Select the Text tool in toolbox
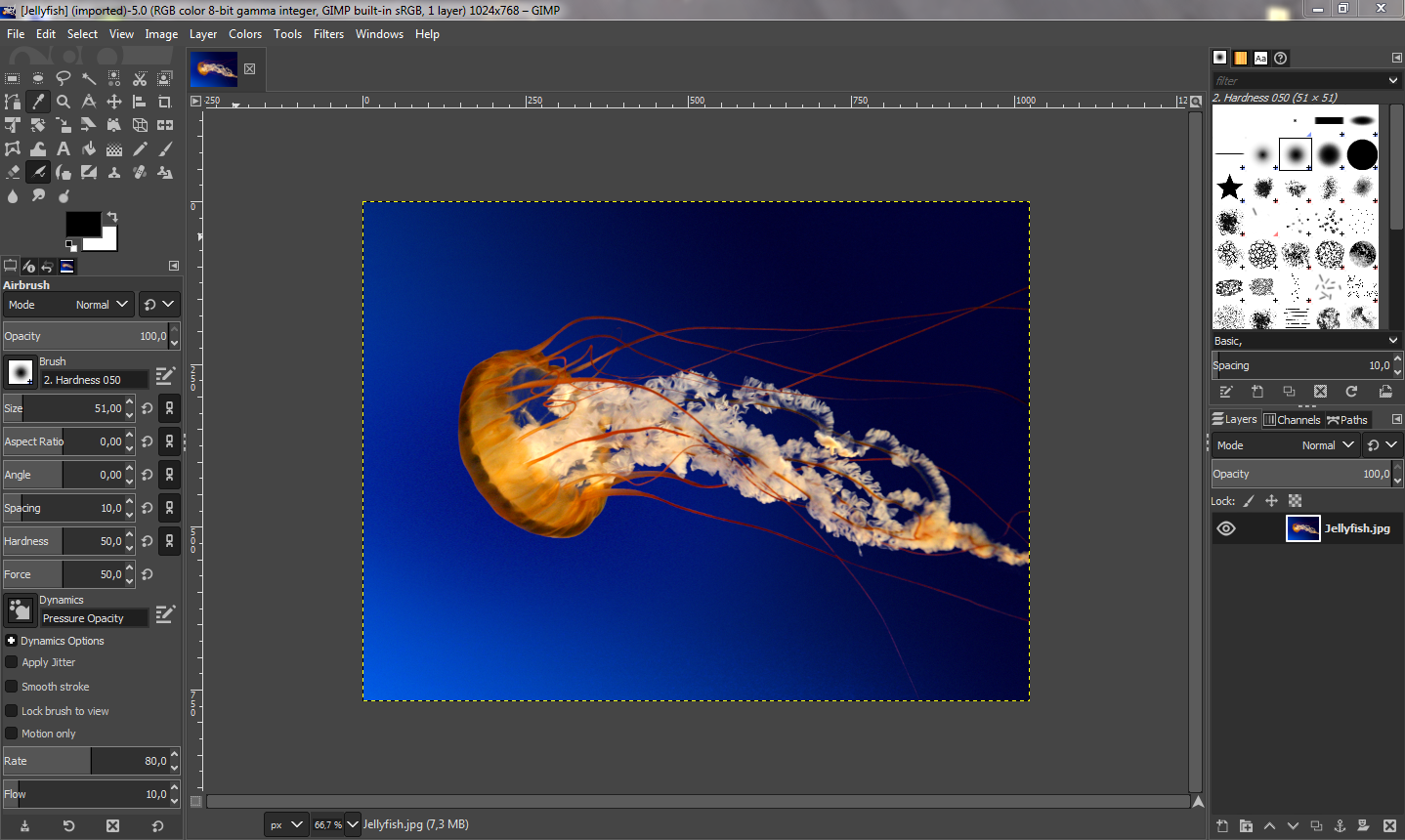 pyautogui.click(x=64, y=149)
